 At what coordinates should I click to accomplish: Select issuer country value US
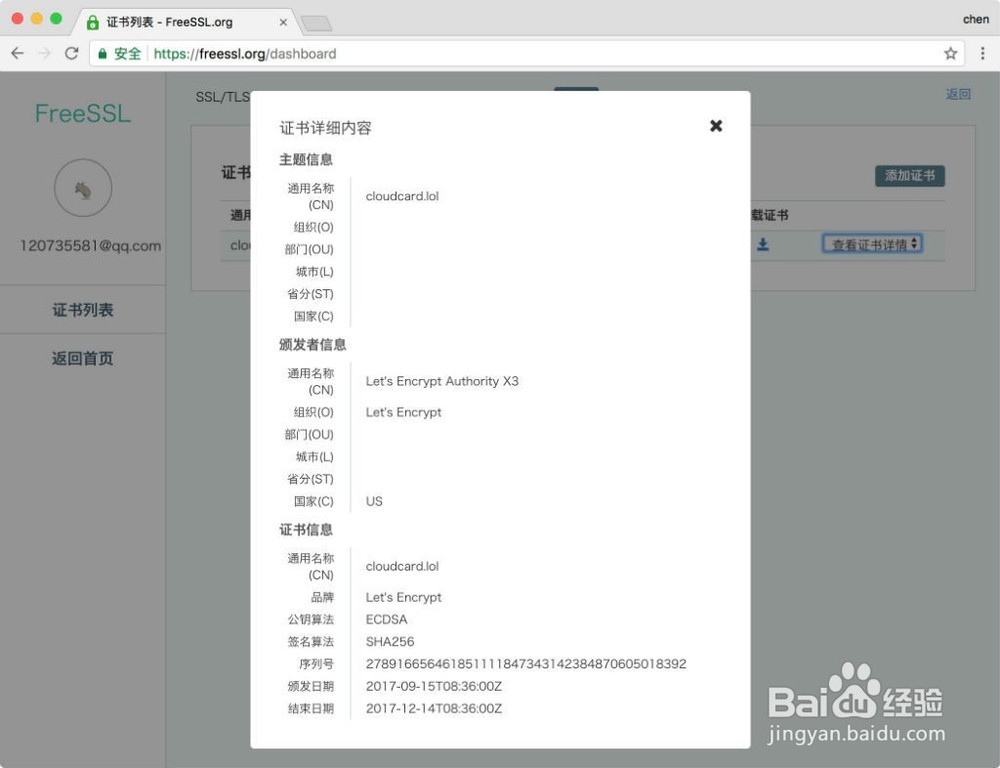(374, 501)
